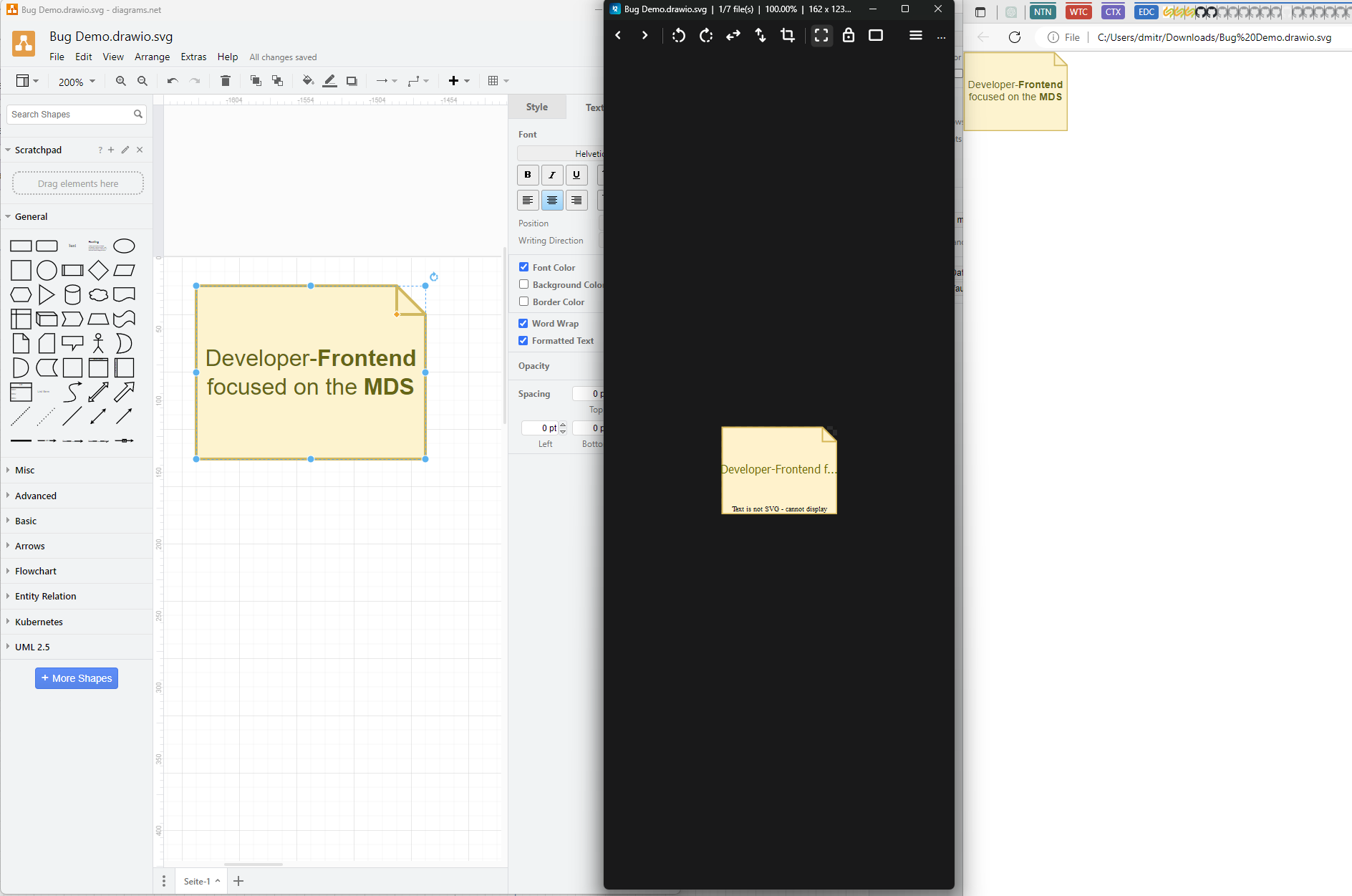Crop the image in the viewer toolbar
The width and height of the screenshot is (1352, 896).
788,35
